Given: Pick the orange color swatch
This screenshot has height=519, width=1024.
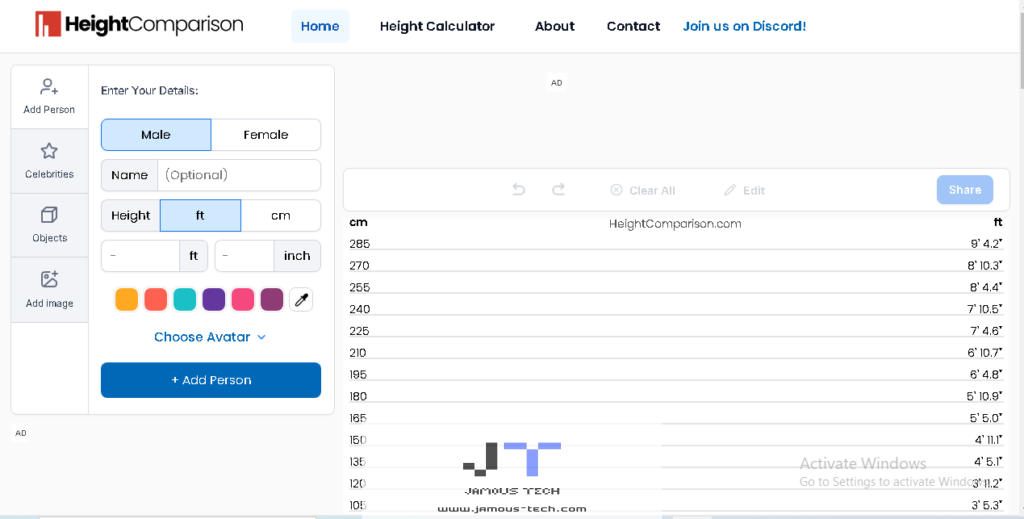Looking at the screenshot, I should pyautogui.click(x=127, y=300).
